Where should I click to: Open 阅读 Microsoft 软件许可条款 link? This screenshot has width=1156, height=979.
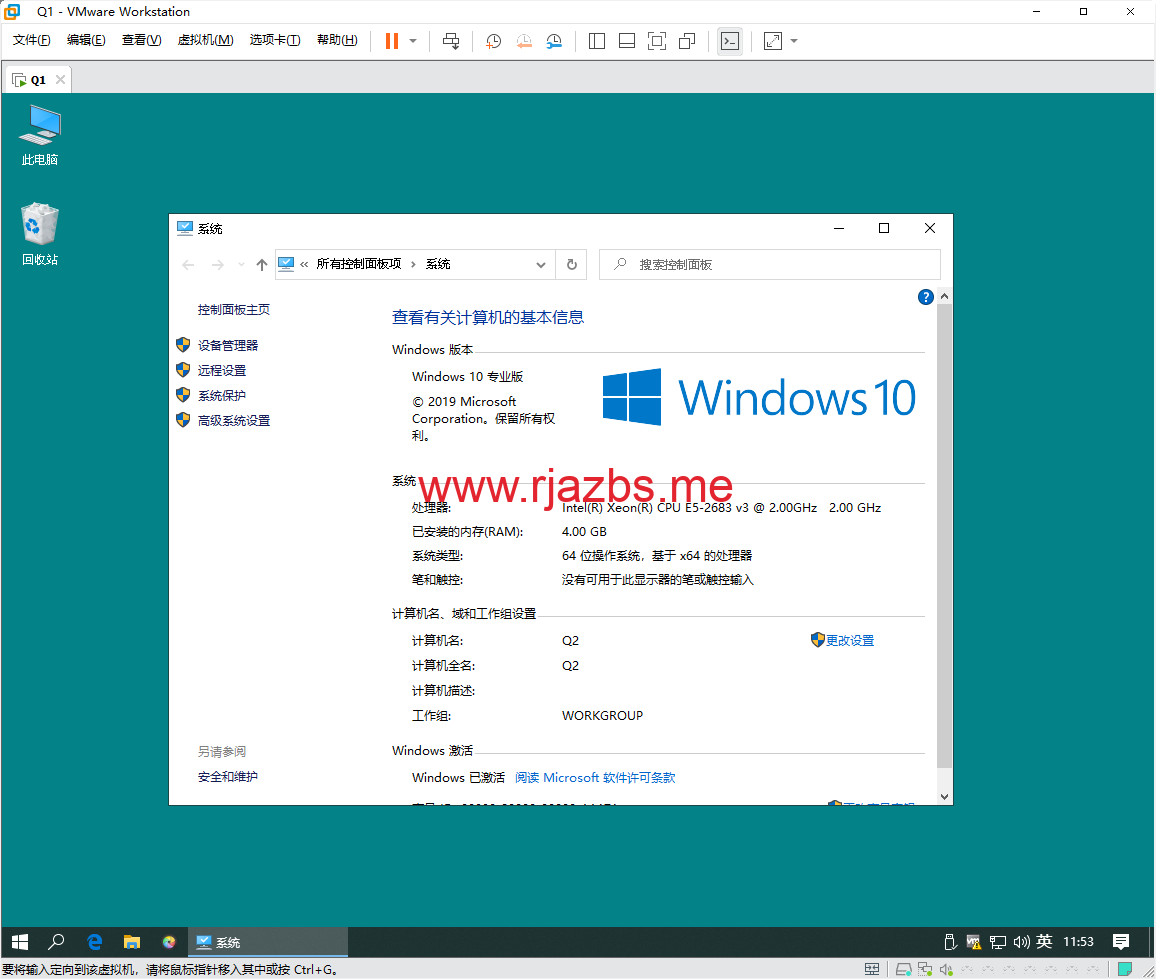coord(595,778)
